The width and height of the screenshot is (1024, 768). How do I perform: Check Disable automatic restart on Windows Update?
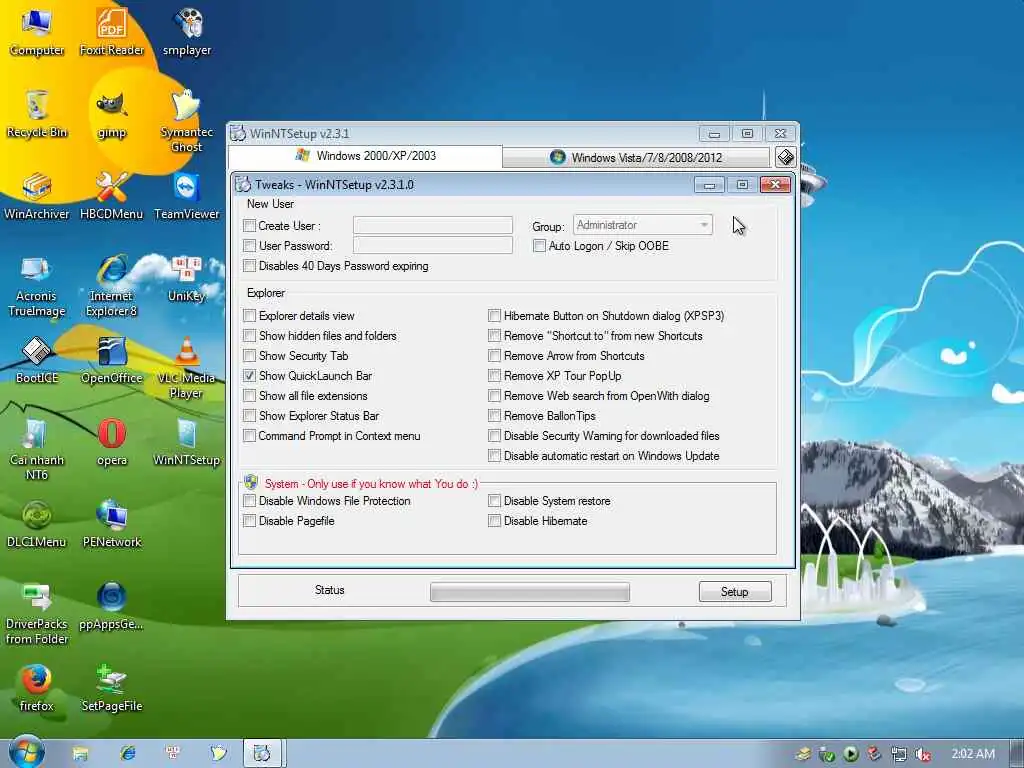click(494, 456)
